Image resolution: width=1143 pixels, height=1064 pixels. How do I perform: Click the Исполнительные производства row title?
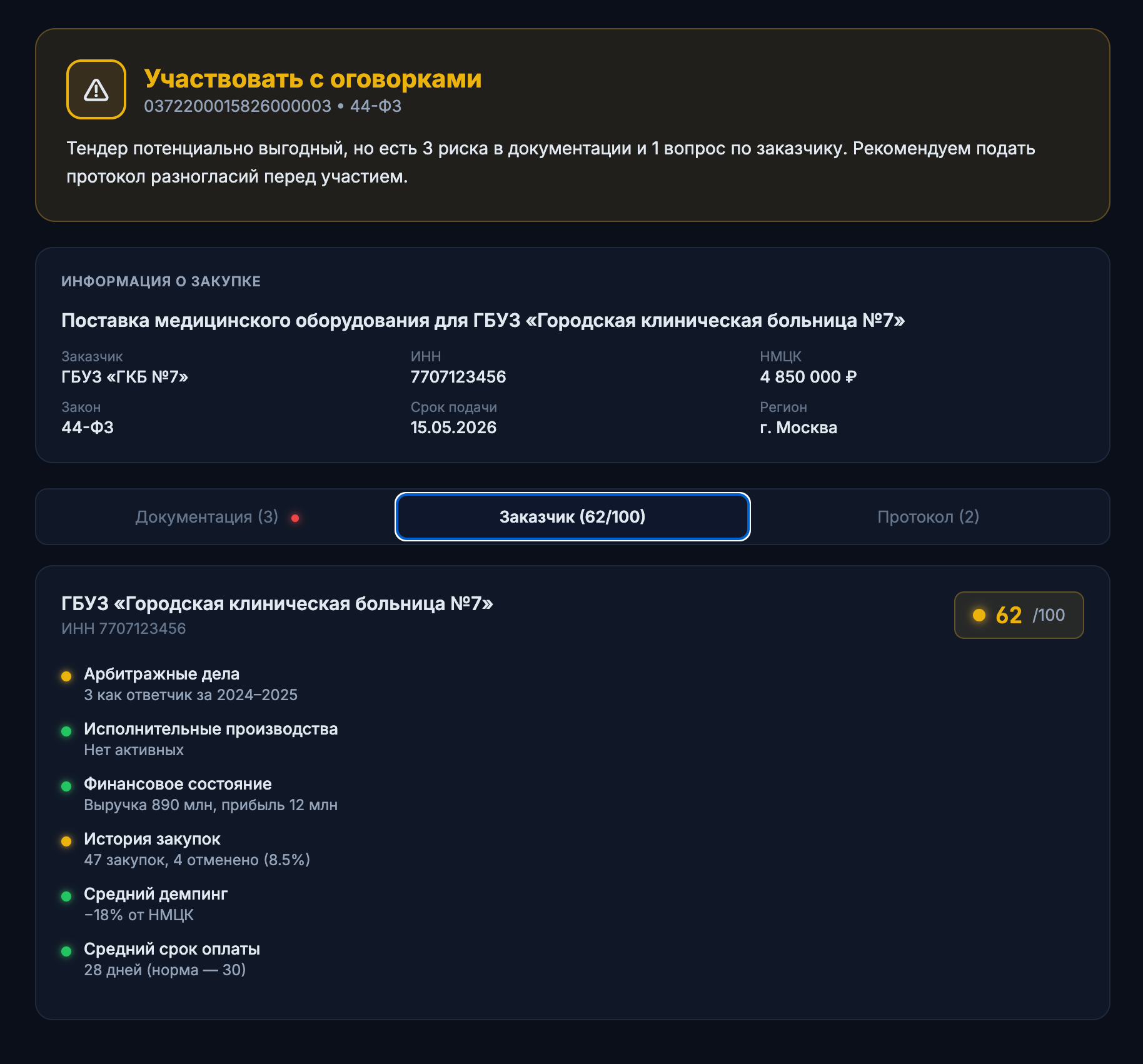211,729
